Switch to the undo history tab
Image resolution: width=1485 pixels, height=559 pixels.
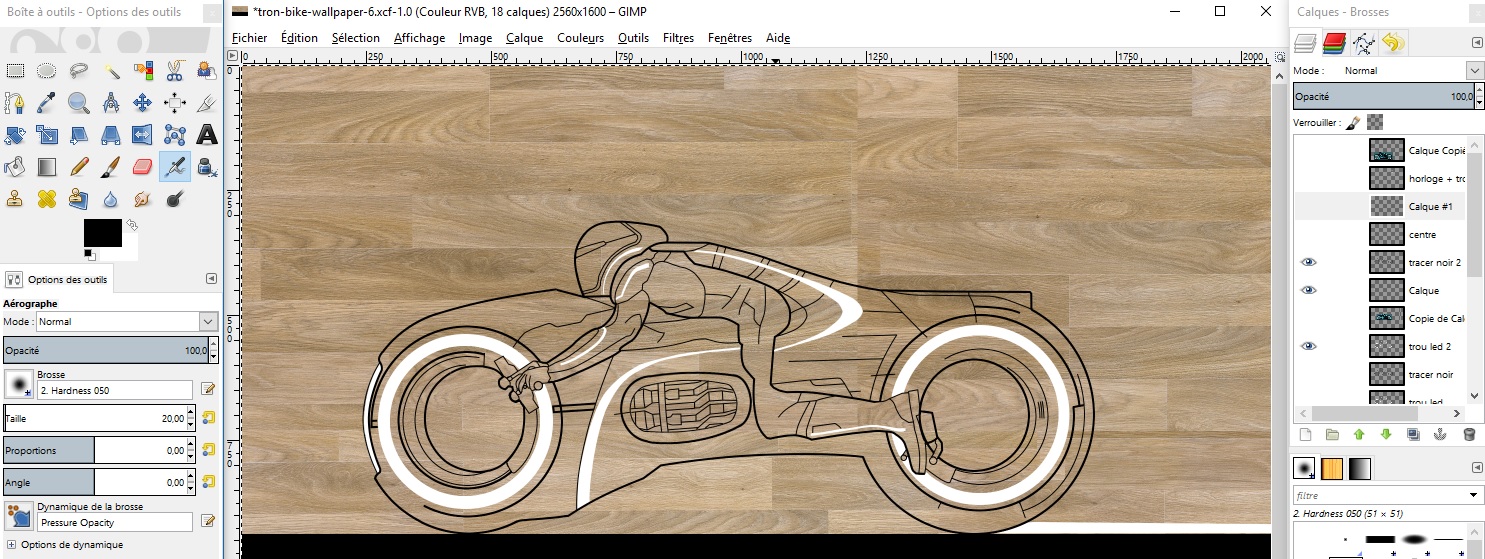pos(1392,42)
